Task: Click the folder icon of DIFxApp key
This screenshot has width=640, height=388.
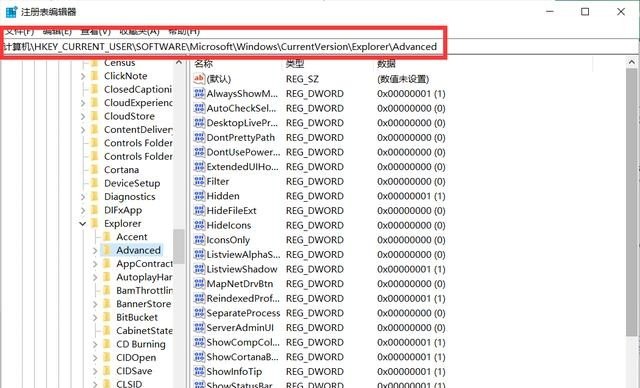Action: pos(94,210)
